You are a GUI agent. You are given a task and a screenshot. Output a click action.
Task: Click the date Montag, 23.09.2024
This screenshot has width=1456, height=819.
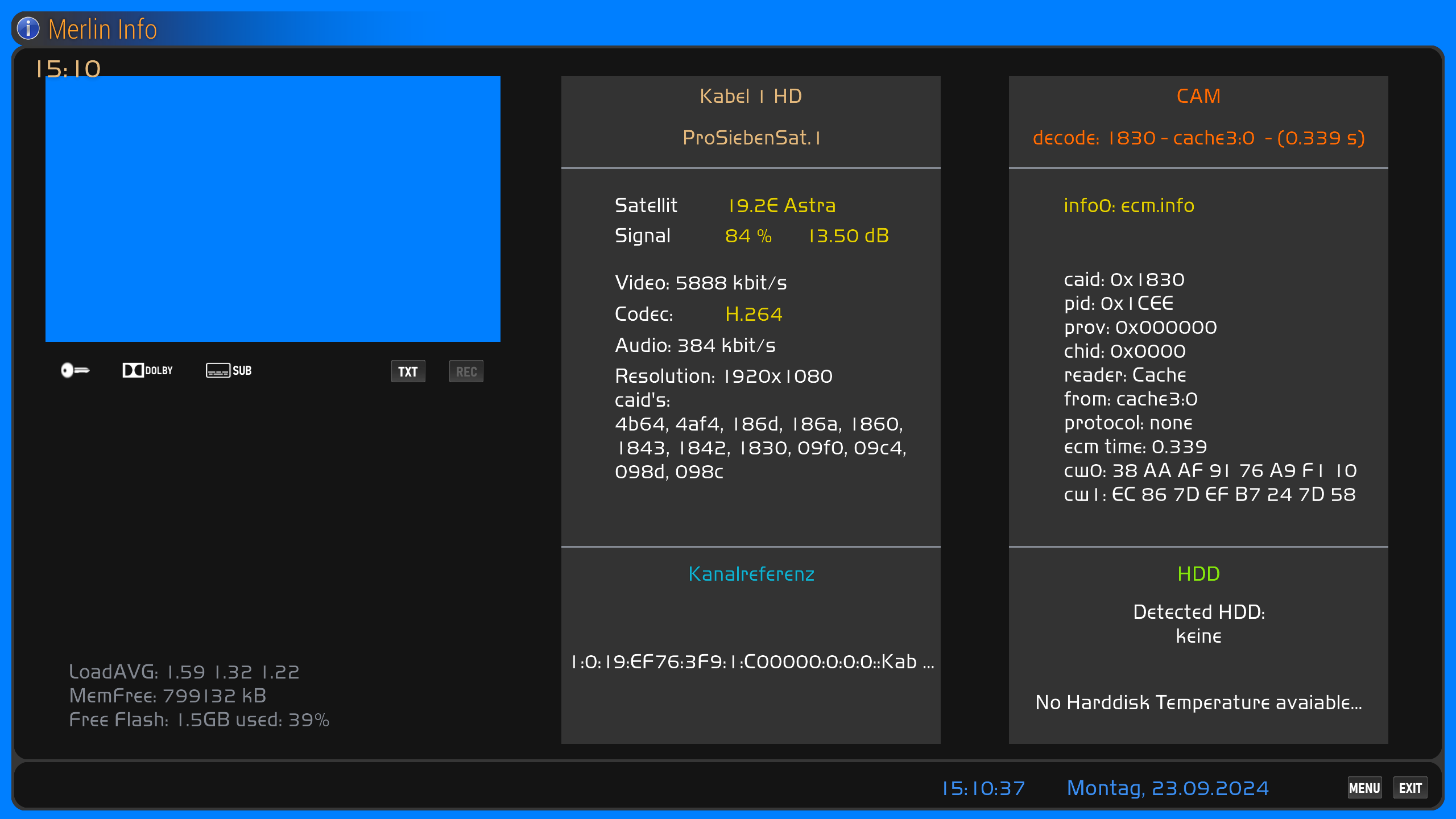click(x=1167, y=788)
